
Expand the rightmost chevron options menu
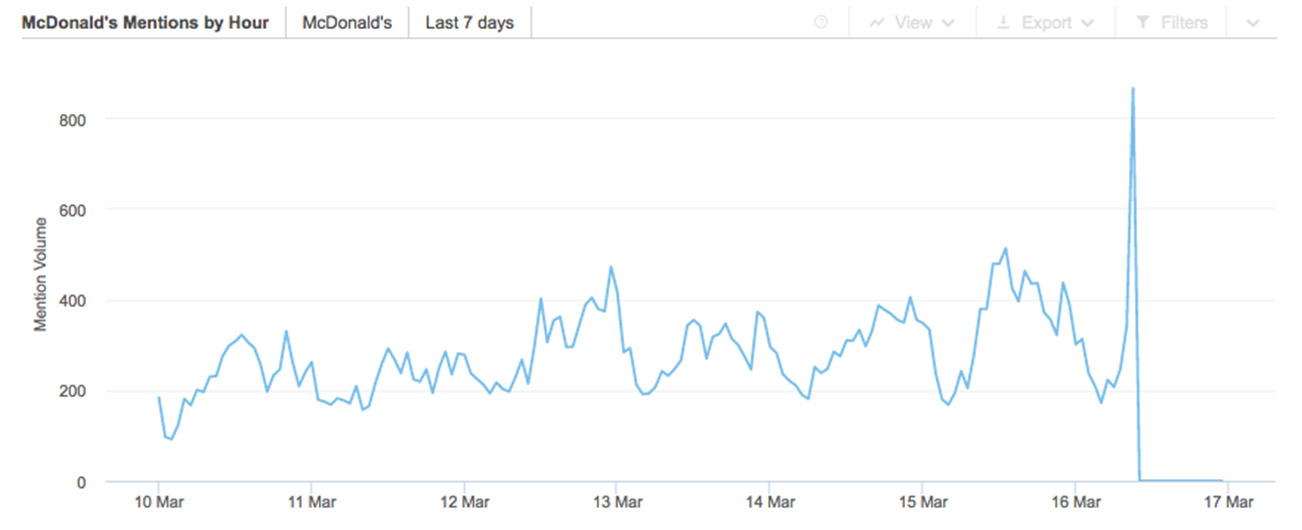1254,22
